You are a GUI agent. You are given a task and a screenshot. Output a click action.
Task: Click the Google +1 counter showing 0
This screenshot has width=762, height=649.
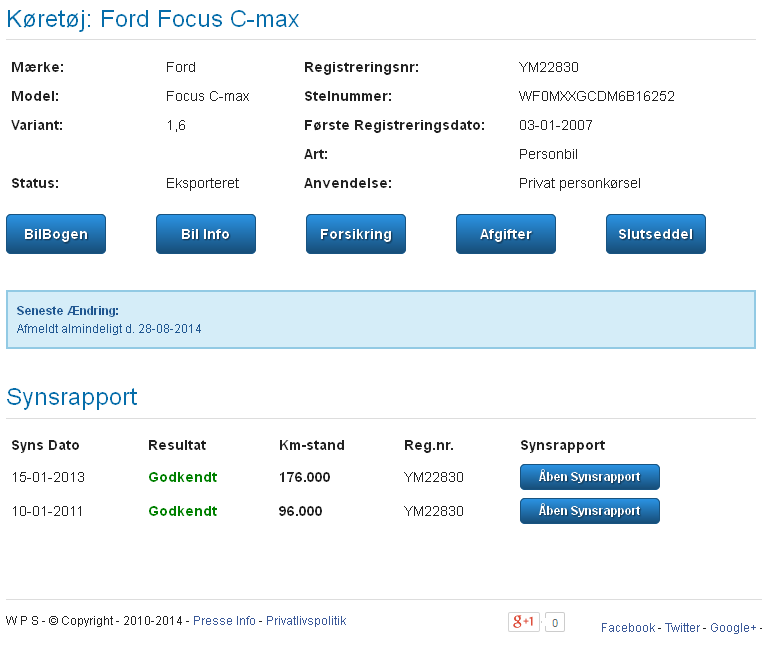coord(555,622)
